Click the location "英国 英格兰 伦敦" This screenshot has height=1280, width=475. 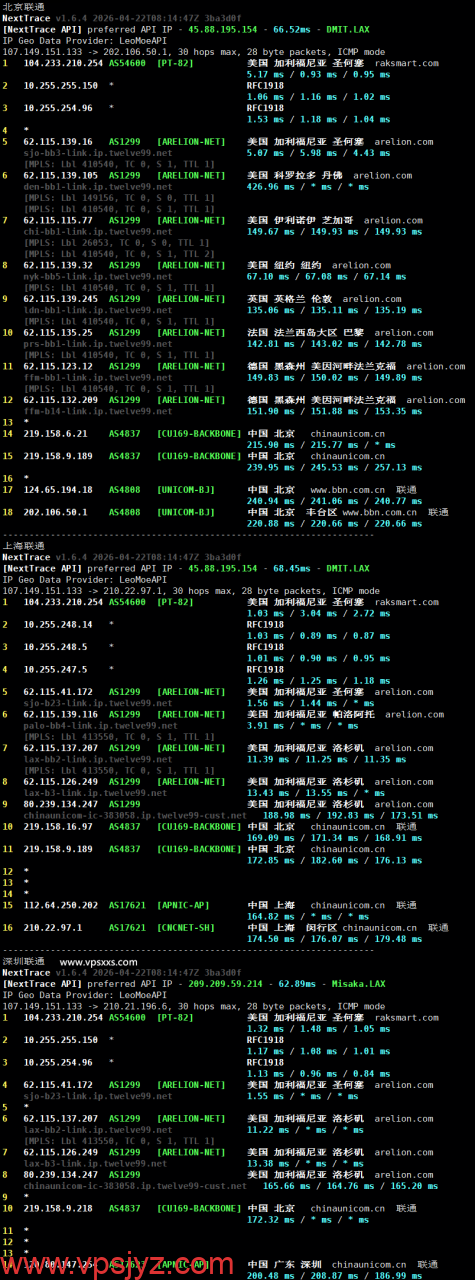pos(289,299)
